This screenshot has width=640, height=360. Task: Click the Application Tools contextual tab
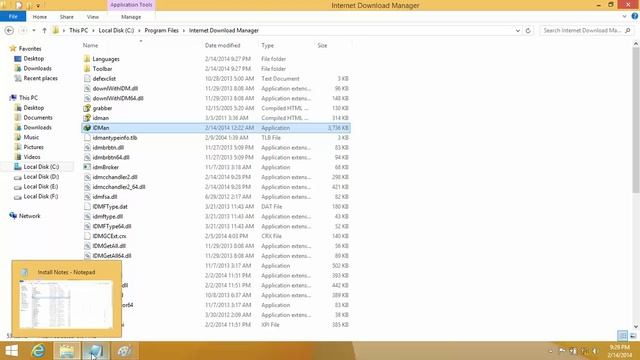tap(131, 5)
